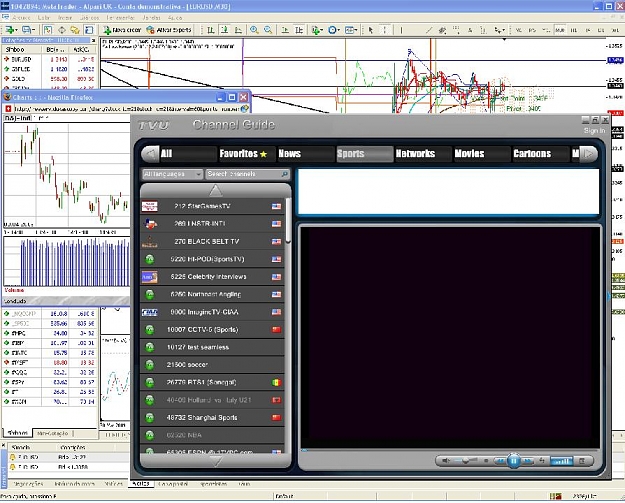
Task: Stop playback with the small stop button
Action: pyautogui.click(x=486, y=461)
